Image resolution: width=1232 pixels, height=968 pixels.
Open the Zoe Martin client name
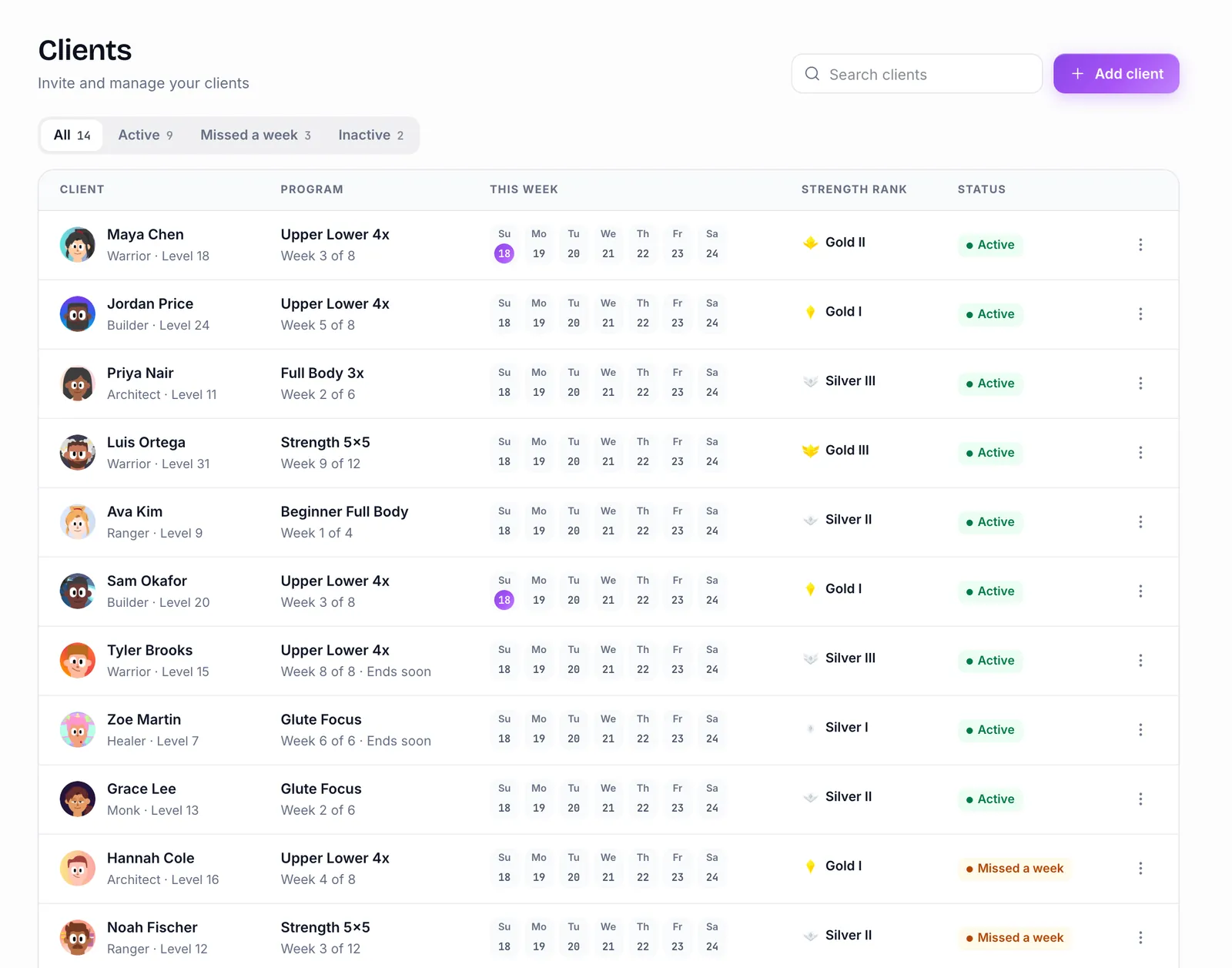coord(144,719)
